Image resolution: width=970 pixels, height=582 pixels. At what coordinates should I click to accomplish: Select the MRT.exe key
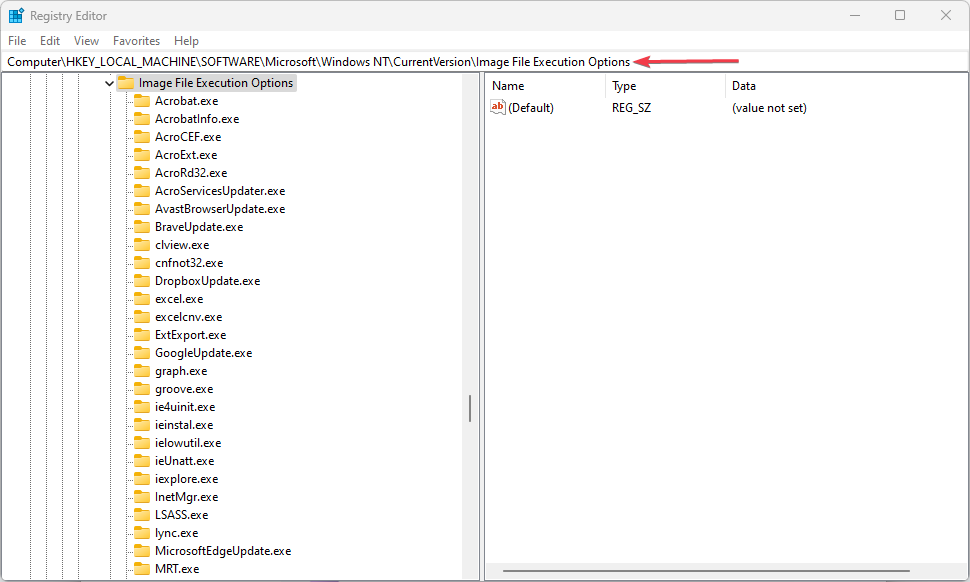pos(177,568)
